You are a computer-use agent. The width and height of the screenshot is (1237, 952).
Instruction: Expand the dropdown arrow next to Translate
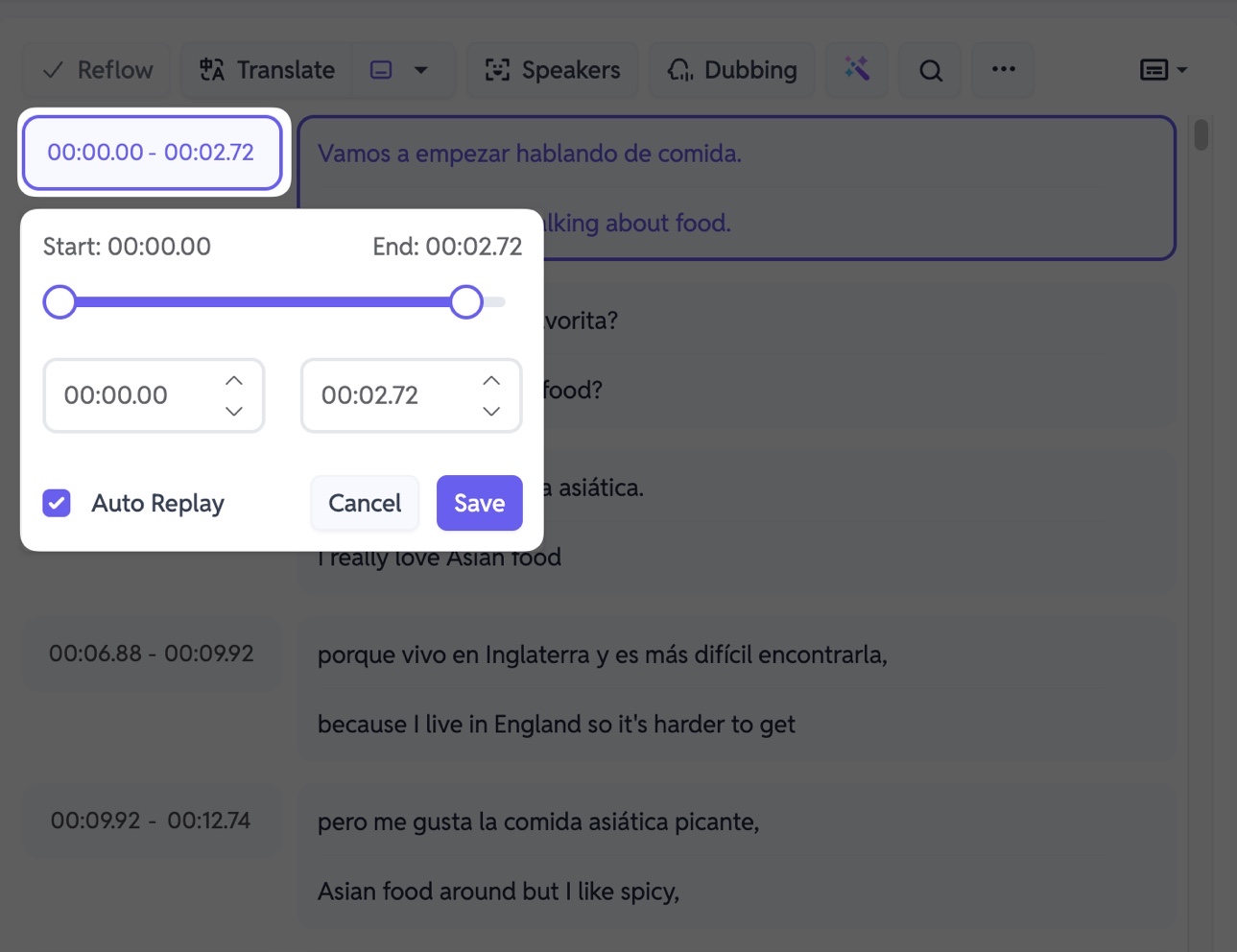[x=420, y=70]
